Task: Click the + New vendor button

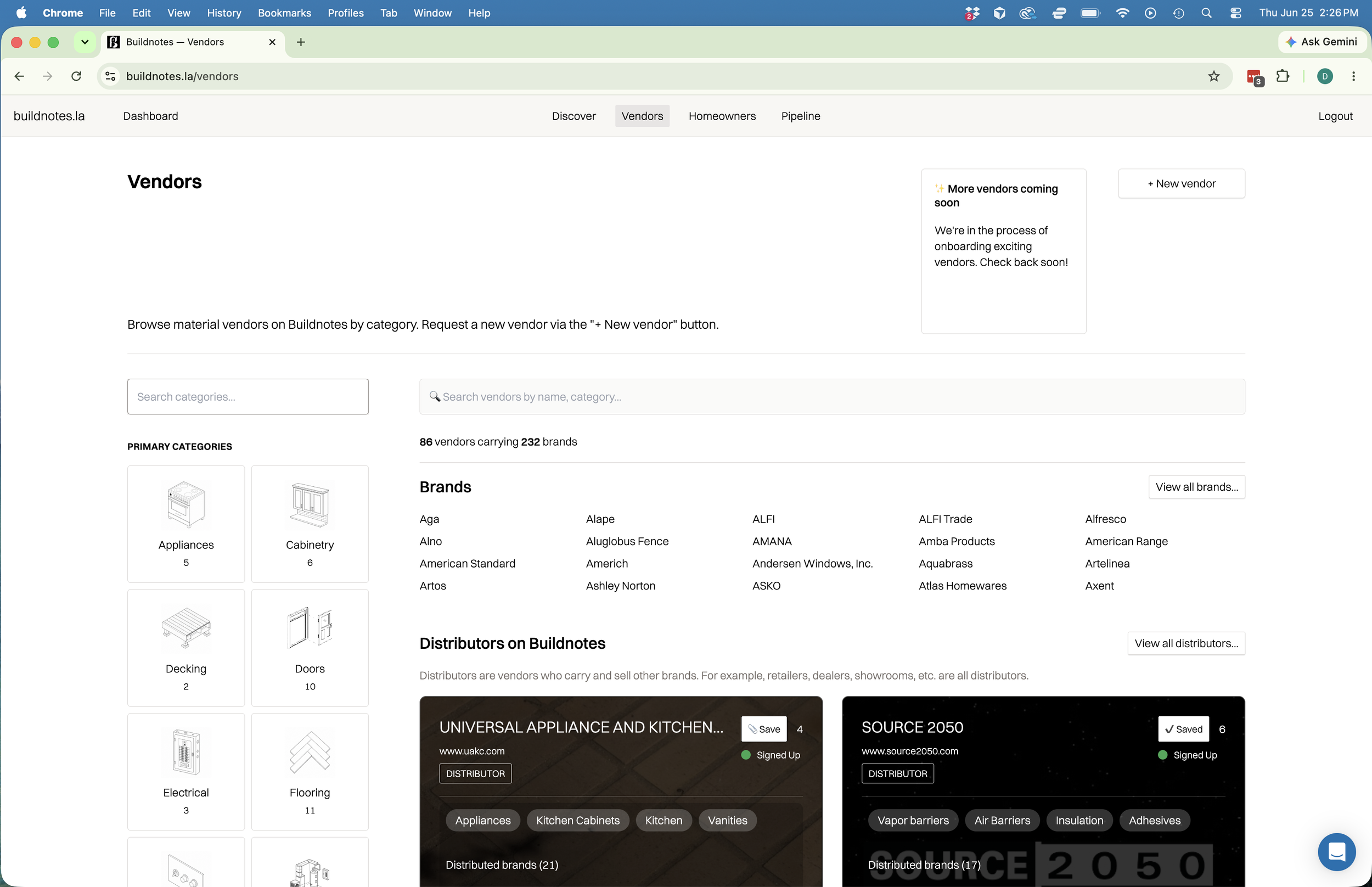Action: (x=1182, y=183)
